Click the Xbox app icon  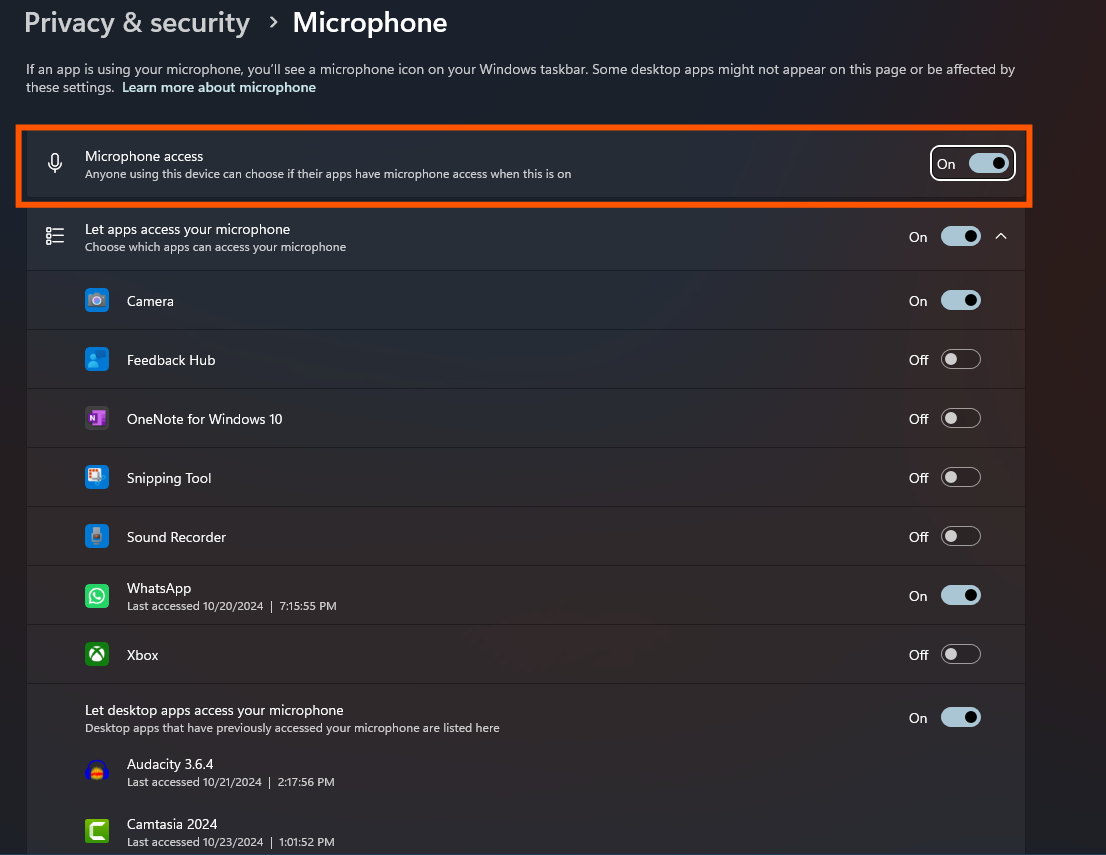point(97,655)
